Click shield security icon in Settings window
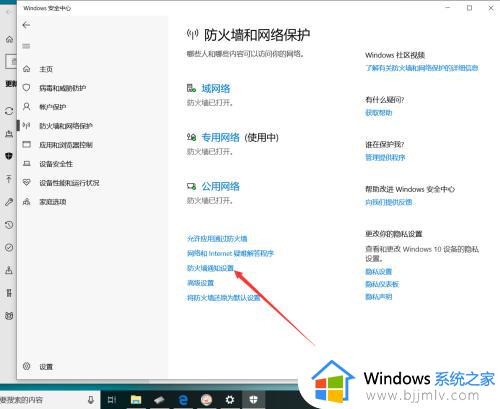 9,156
